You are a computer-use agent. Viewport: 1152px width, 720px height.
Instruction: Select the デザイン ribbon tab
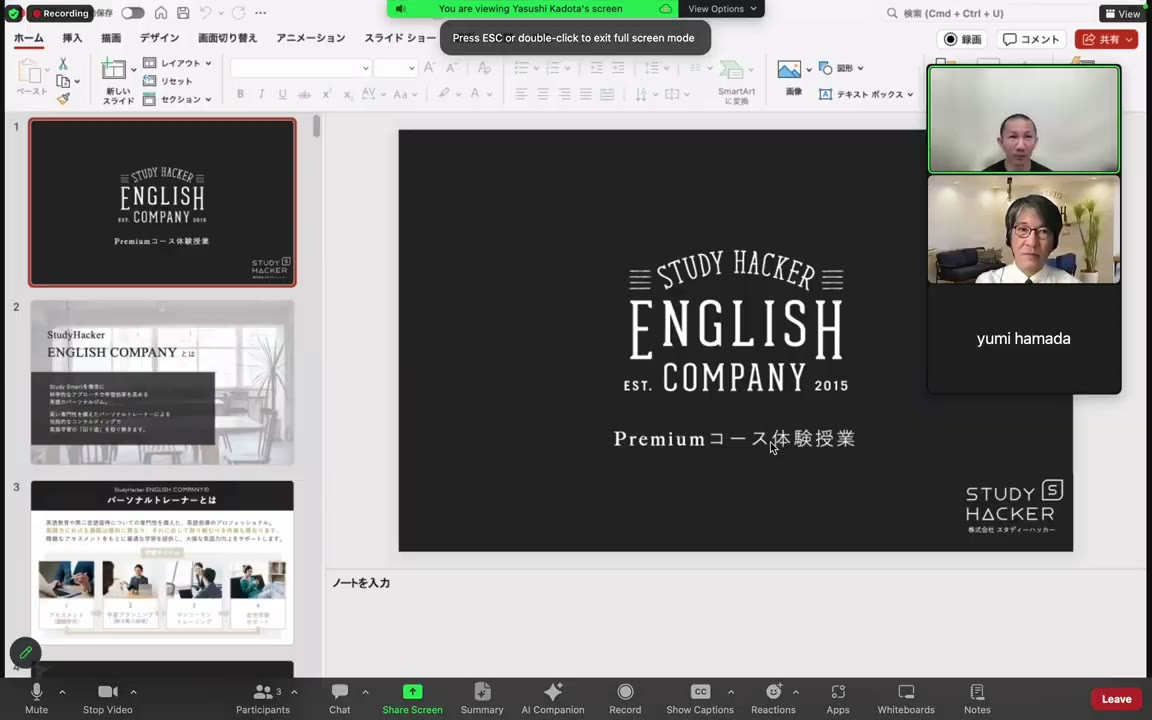pos(159,38)
